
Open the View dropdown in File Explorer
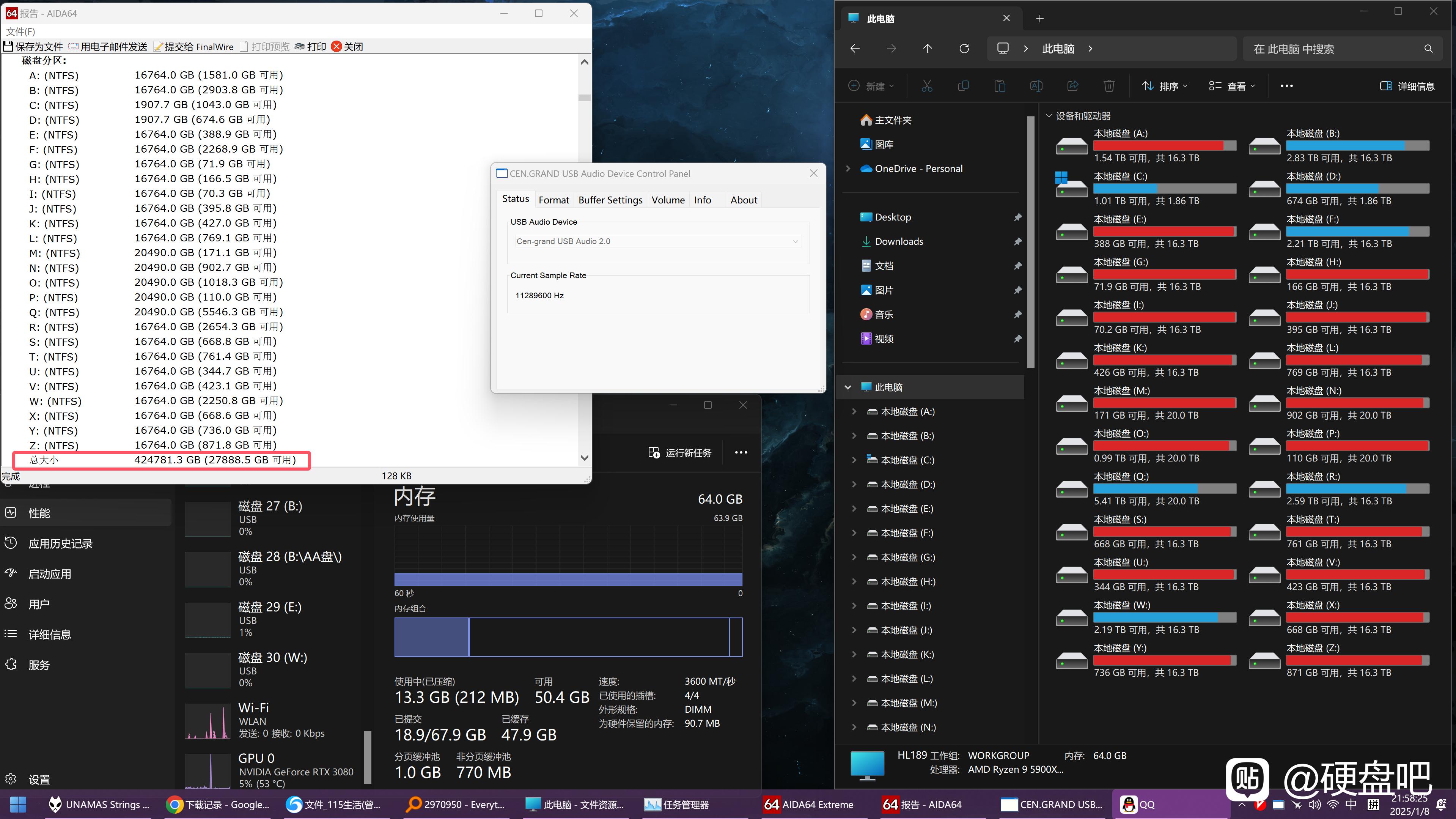click(x=1232, y=86)
